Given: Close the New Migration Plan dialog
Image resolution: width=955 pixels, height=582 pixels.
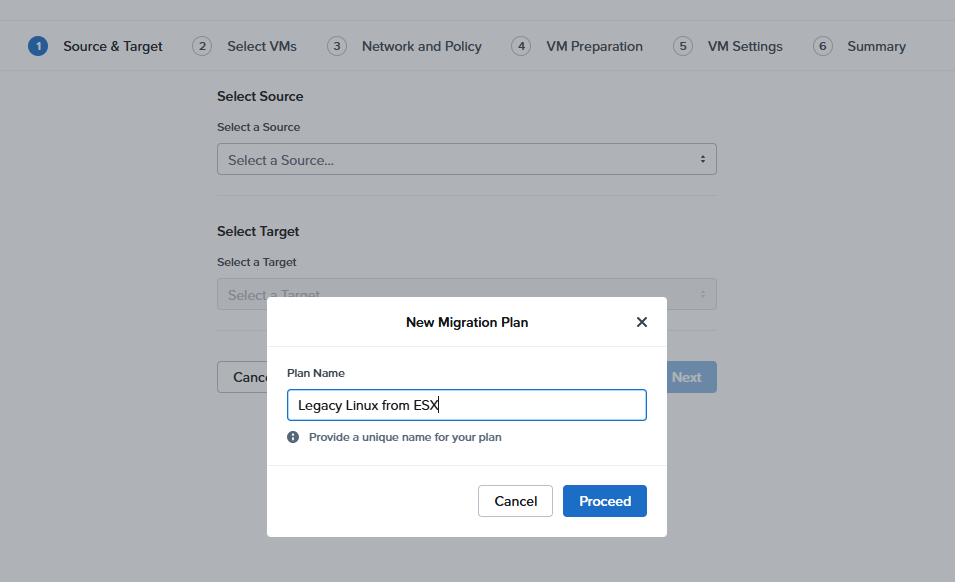Looking at the screenshot, I should click(x=642, y=322).
